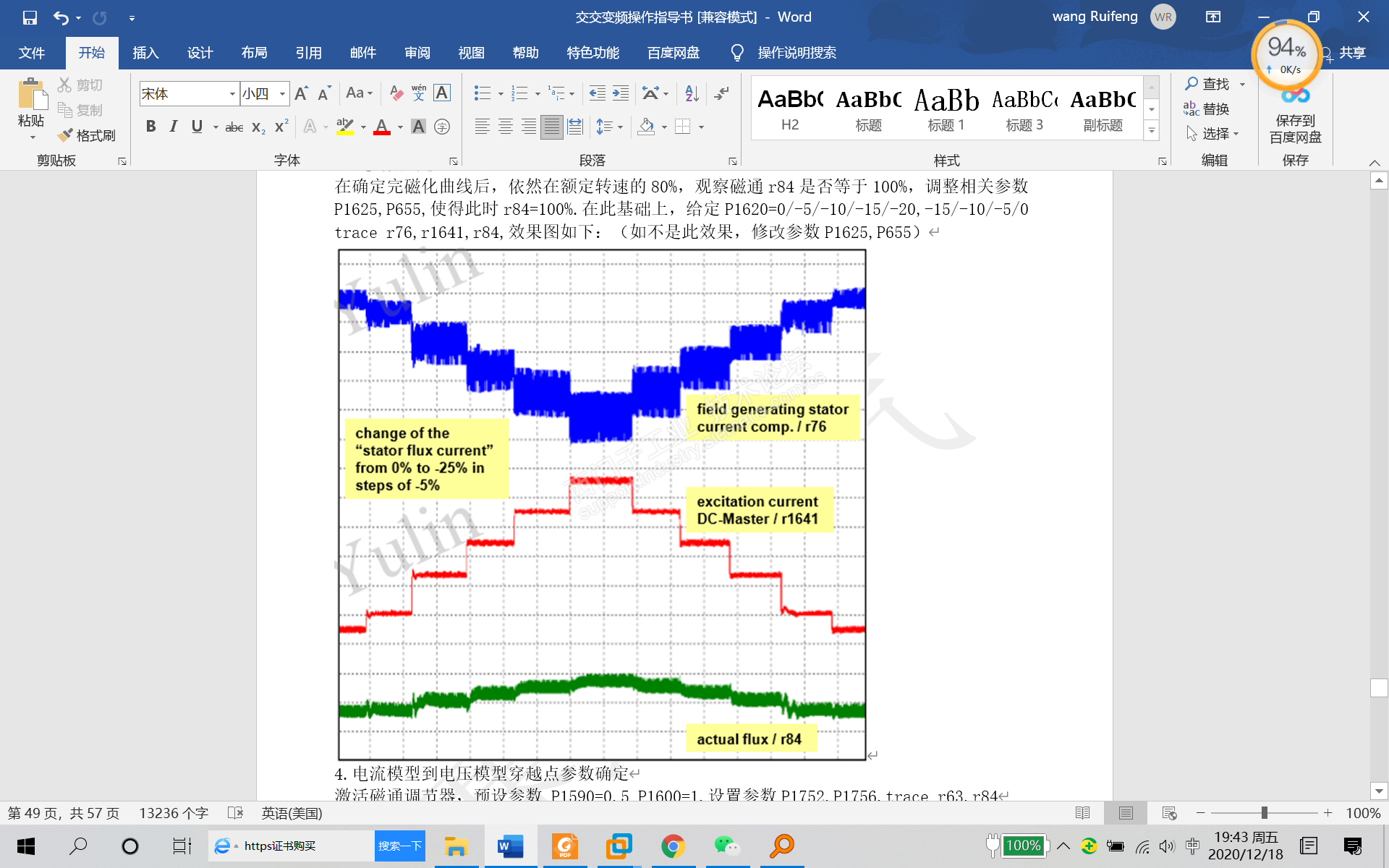Click the increase indent icon
Image resolution: width=1389 pixels, height=868 pixels.
click(x=621, y=93)
